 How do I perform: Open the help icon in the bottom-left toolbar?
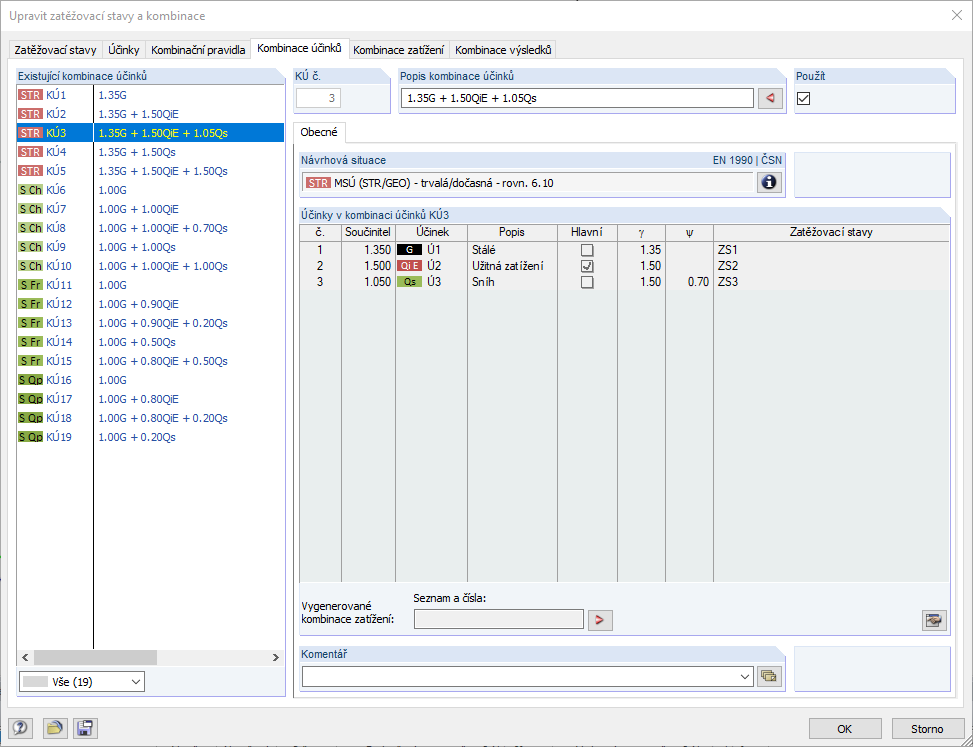20,728
